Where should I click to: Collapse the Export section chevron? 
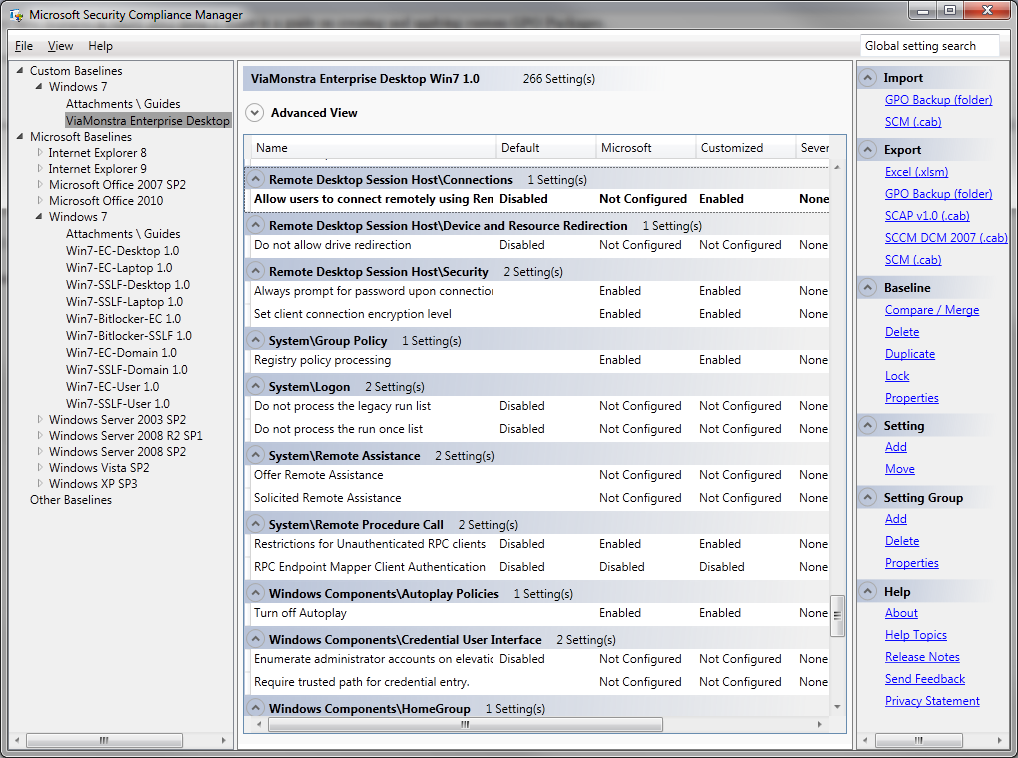867,150
